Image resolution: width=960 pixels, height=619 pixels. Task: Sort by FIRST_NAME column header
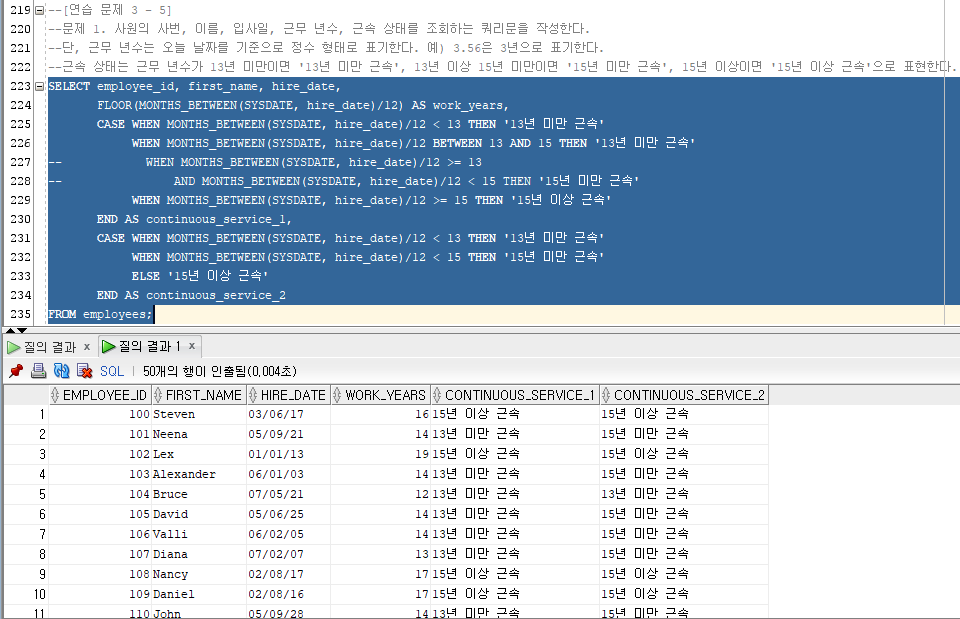click(198, 395)
